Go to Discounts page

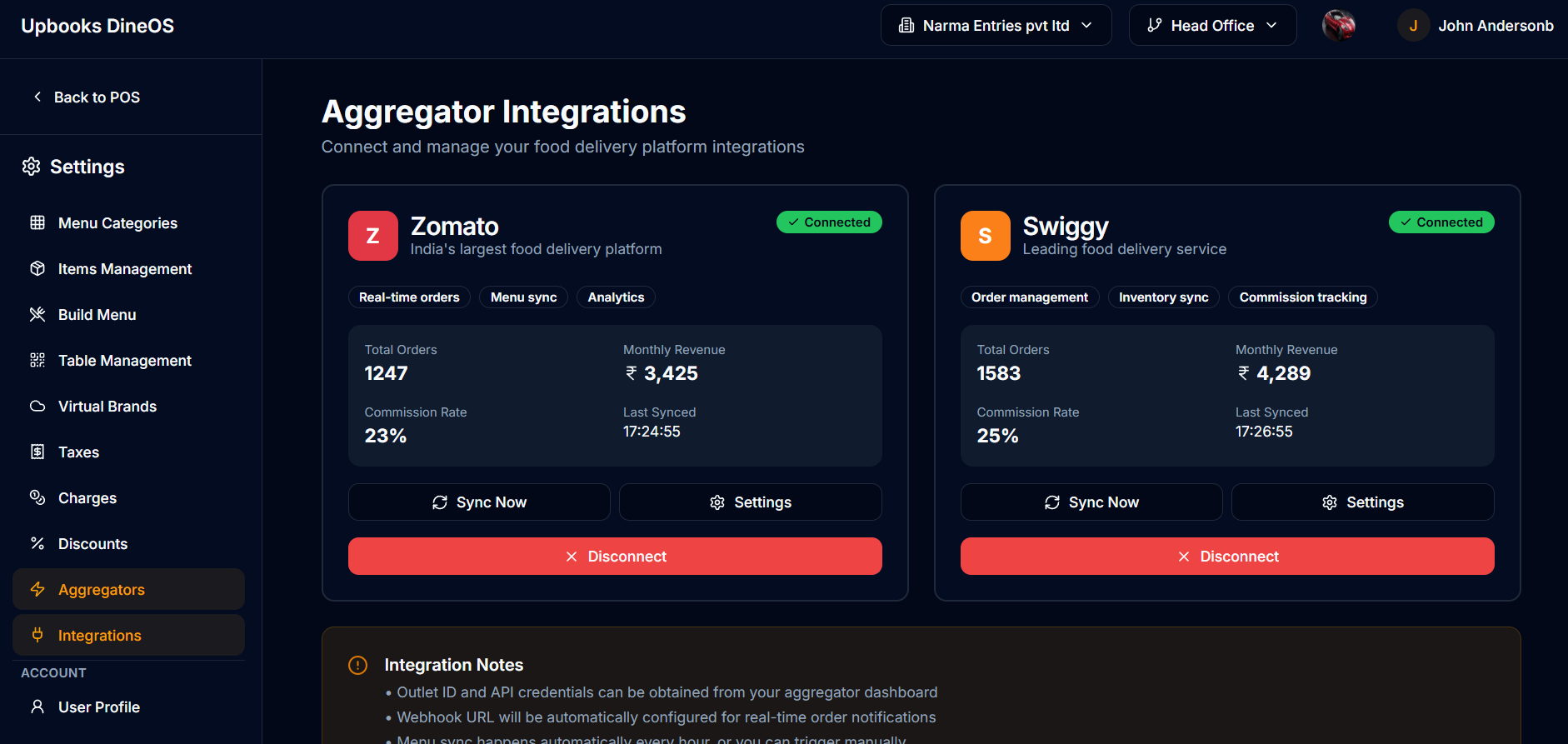tap(129, 543)
